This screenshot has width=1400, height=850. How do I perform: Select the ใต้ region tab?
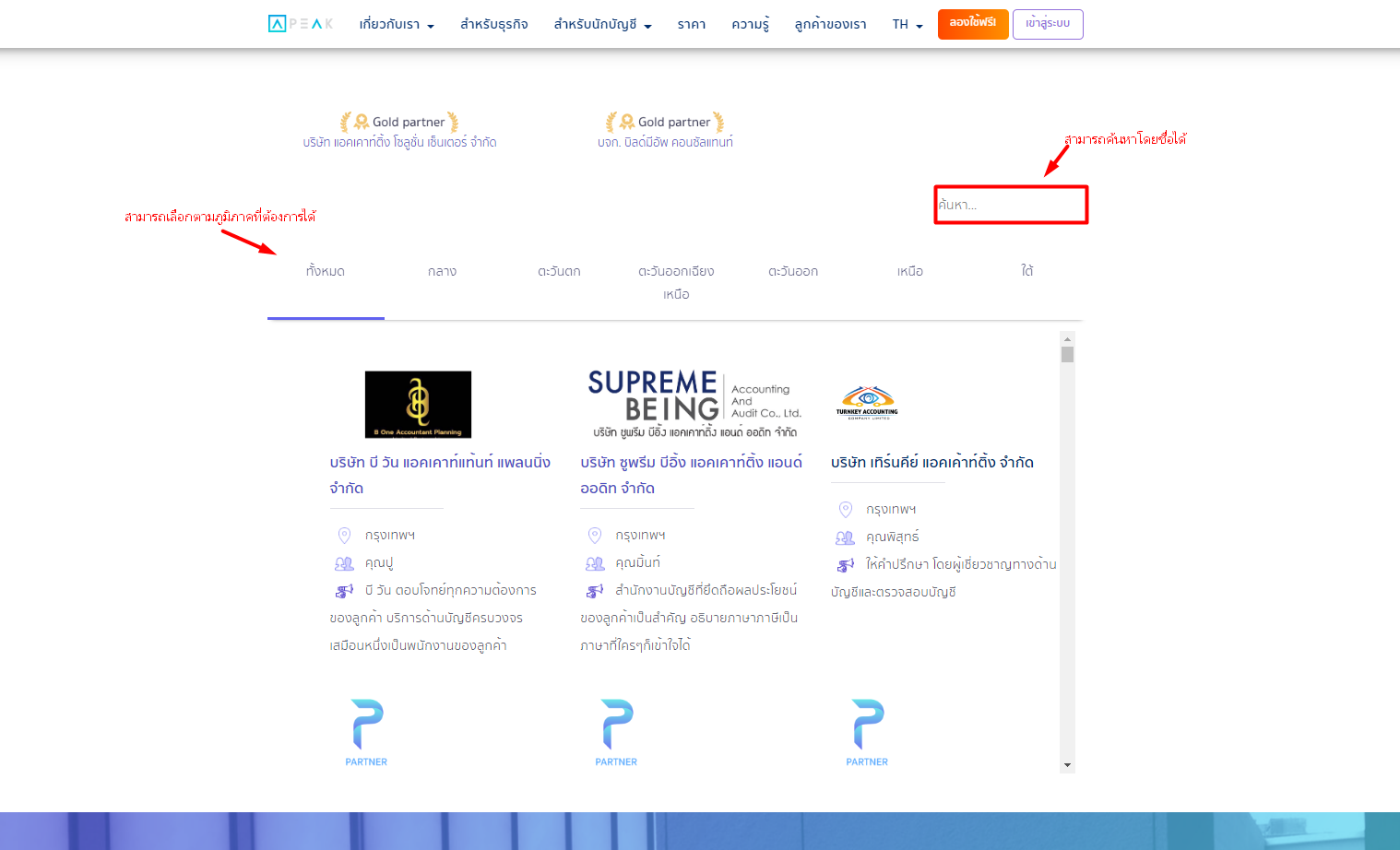1026,272
